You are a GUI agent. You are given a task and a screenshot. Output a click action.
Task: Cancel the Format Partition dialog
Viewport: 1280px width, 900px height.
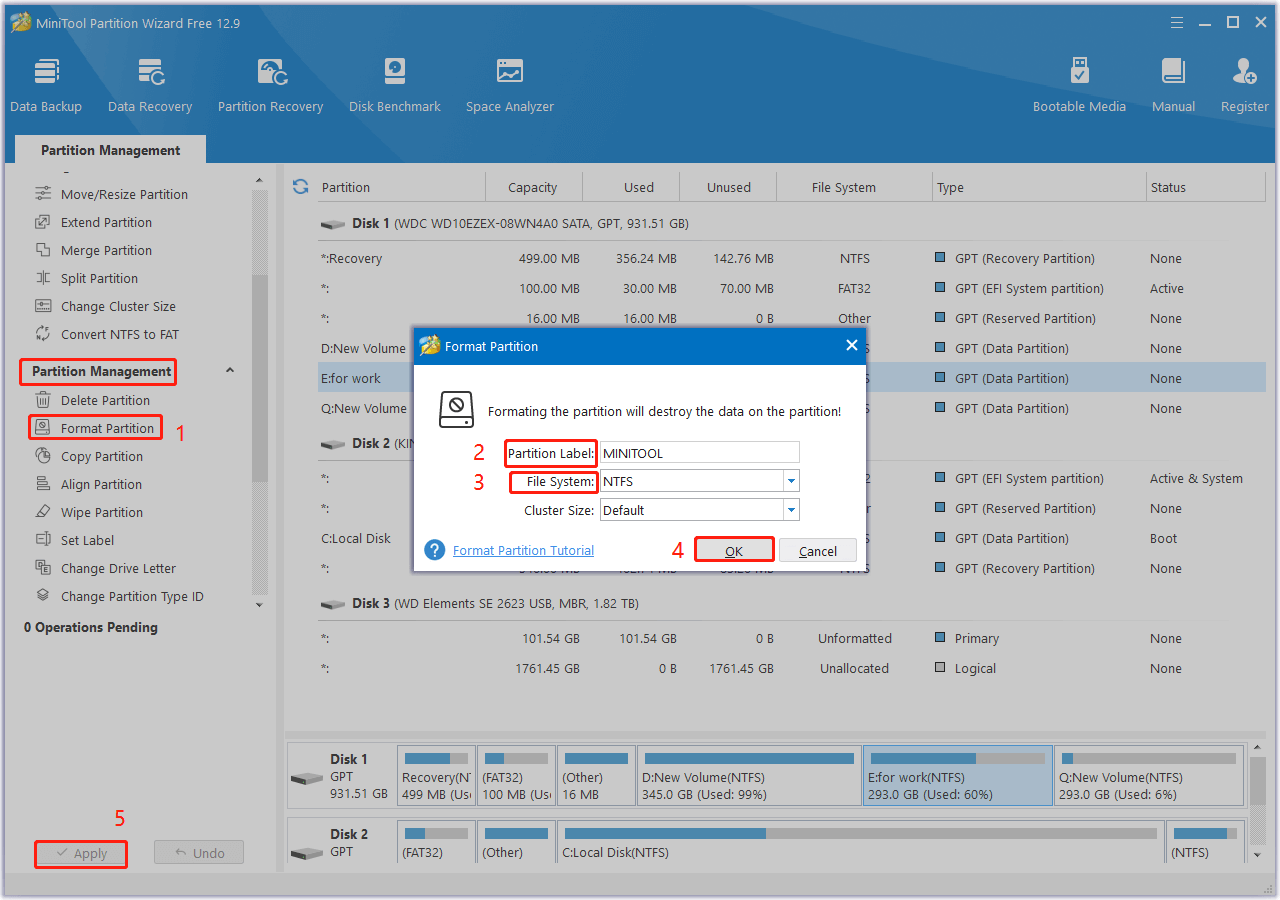coord(817,551)
